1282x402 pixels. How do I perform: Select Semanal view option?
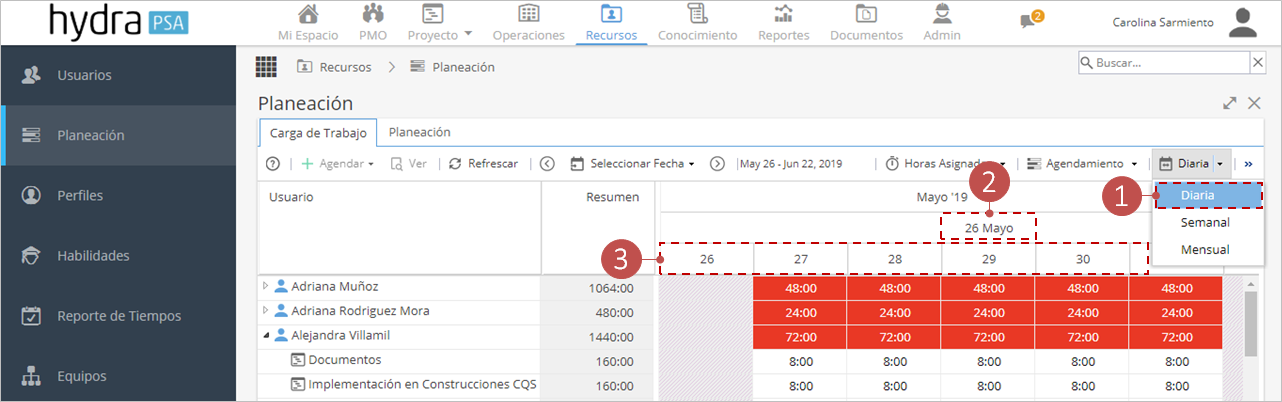point(1205,222)
